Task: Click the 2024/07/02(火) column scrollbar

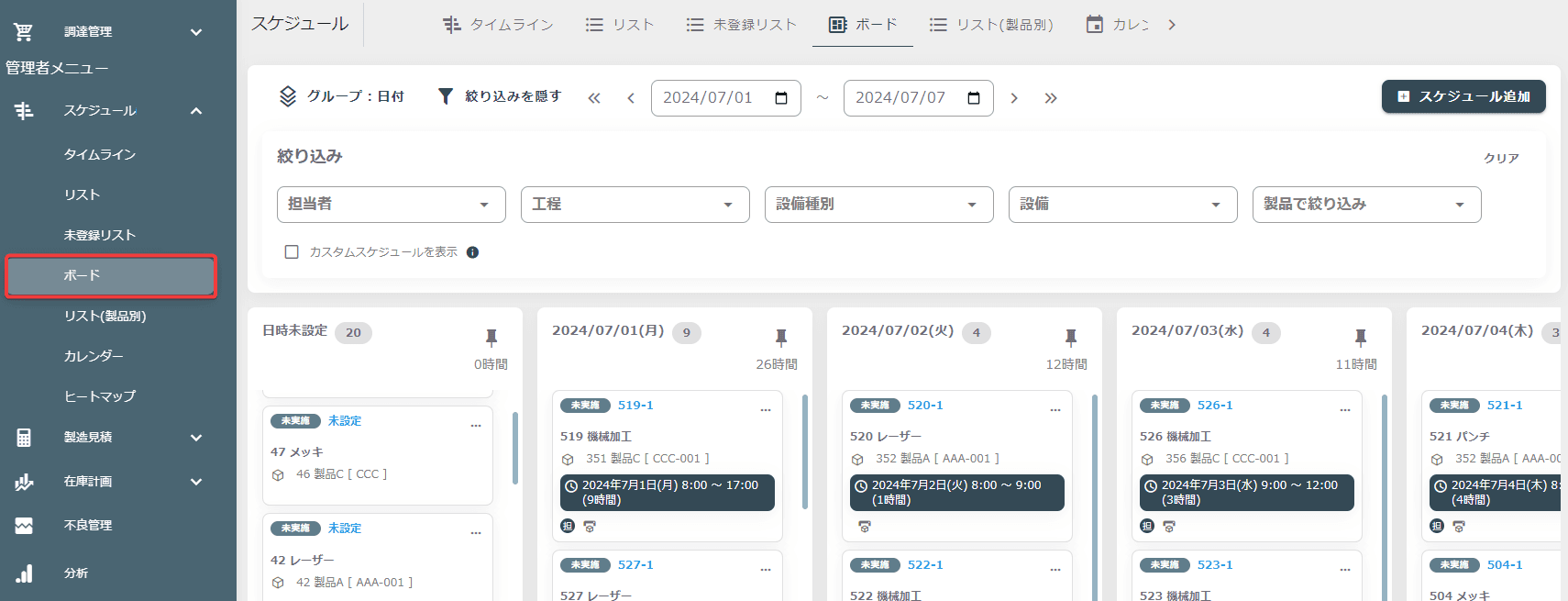Action: pyautogui.click(x=1095, y=497)
